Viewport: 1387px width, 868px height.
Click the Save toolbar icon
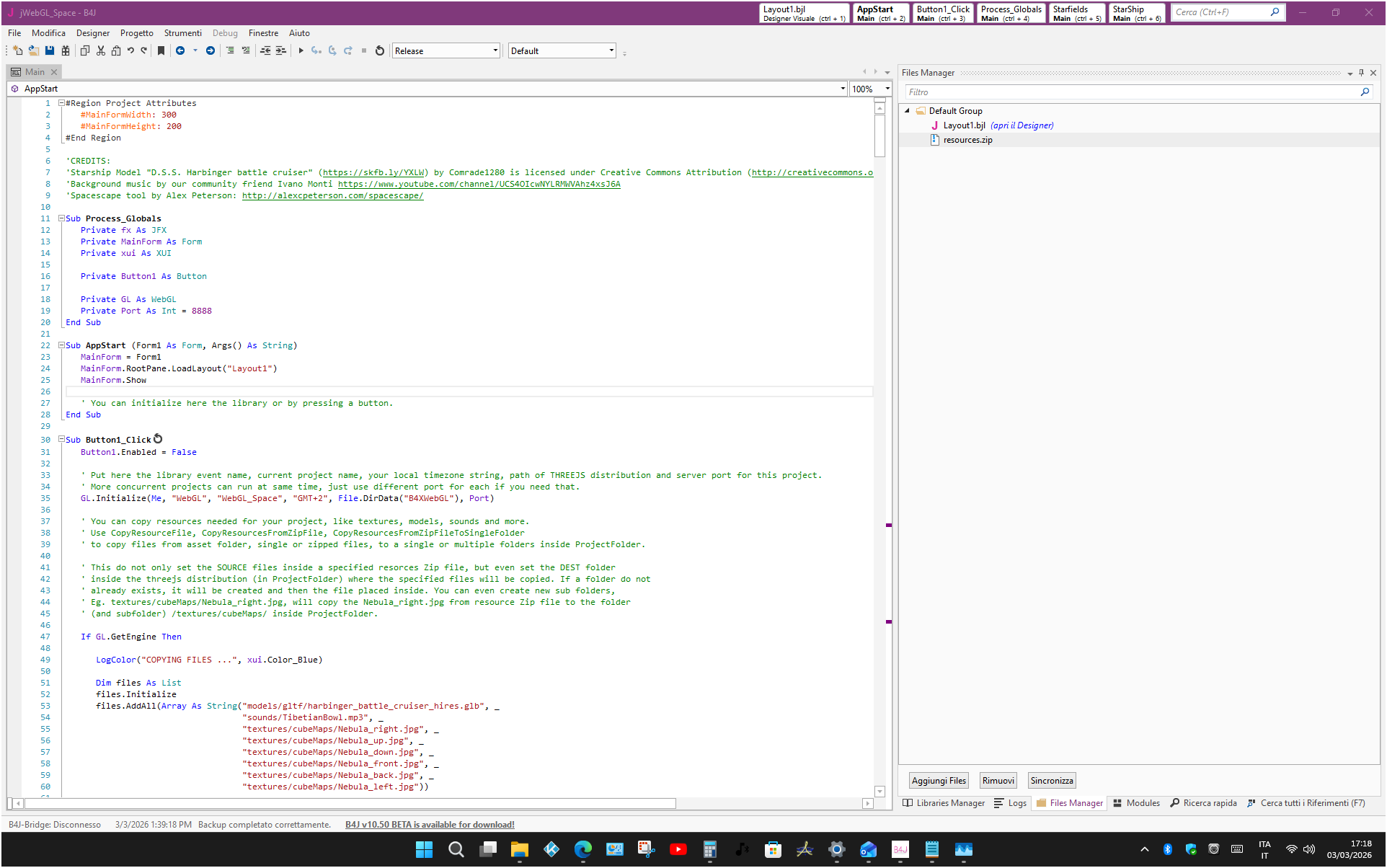pos(50,50)
